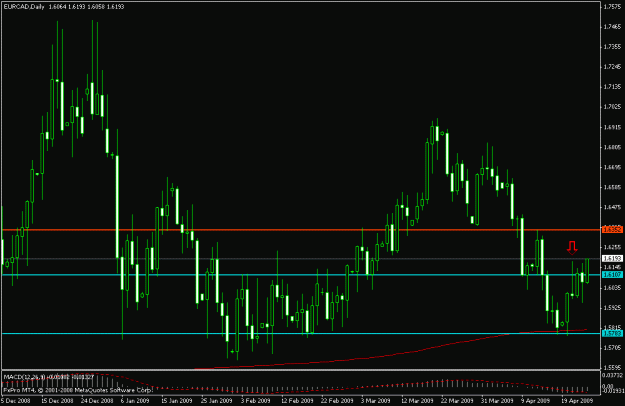Click the EURCAD,Daily chart title text
The height and width of the screenshot is (406, 625).
(24, 7)
